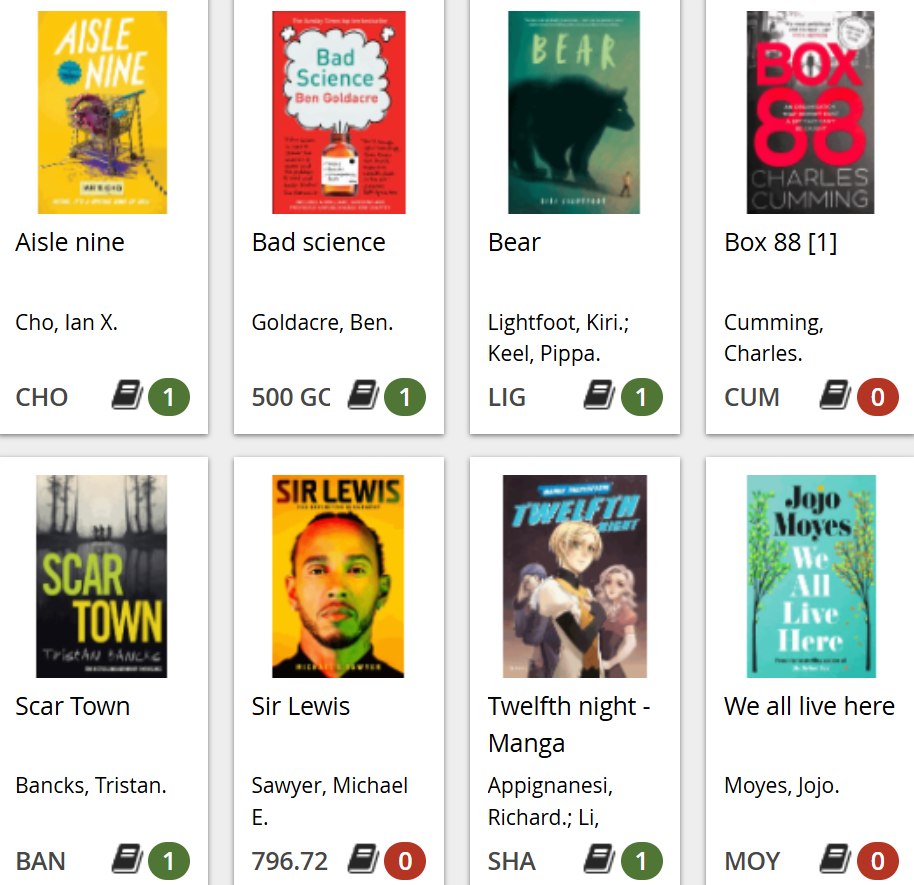914x885 pixels.
Task: Click author Goldacre, Ben.
Action: tap(322, 322)
